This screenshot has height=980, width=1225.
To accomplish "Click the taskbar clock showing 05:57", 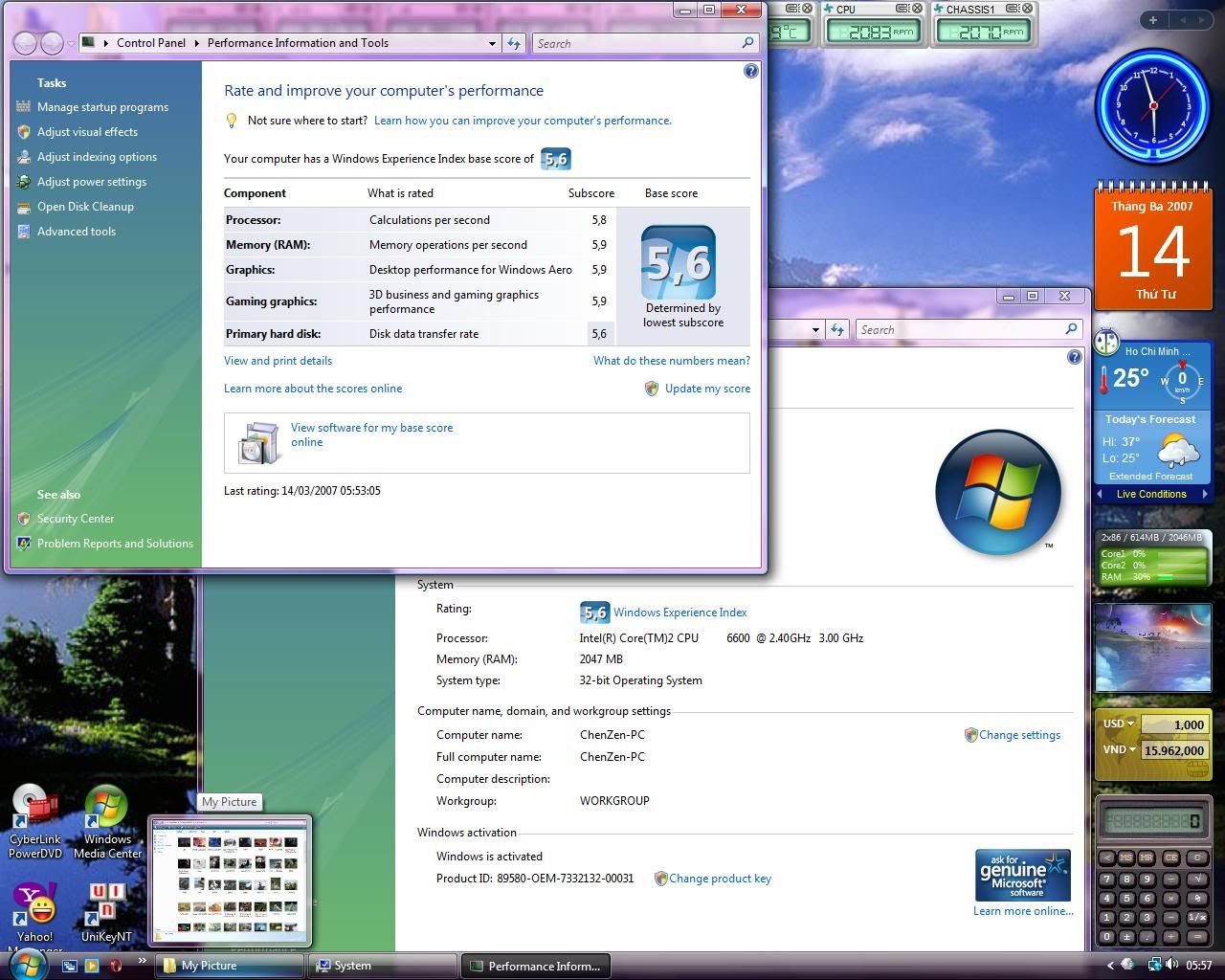I will [x=1198, y=966].
